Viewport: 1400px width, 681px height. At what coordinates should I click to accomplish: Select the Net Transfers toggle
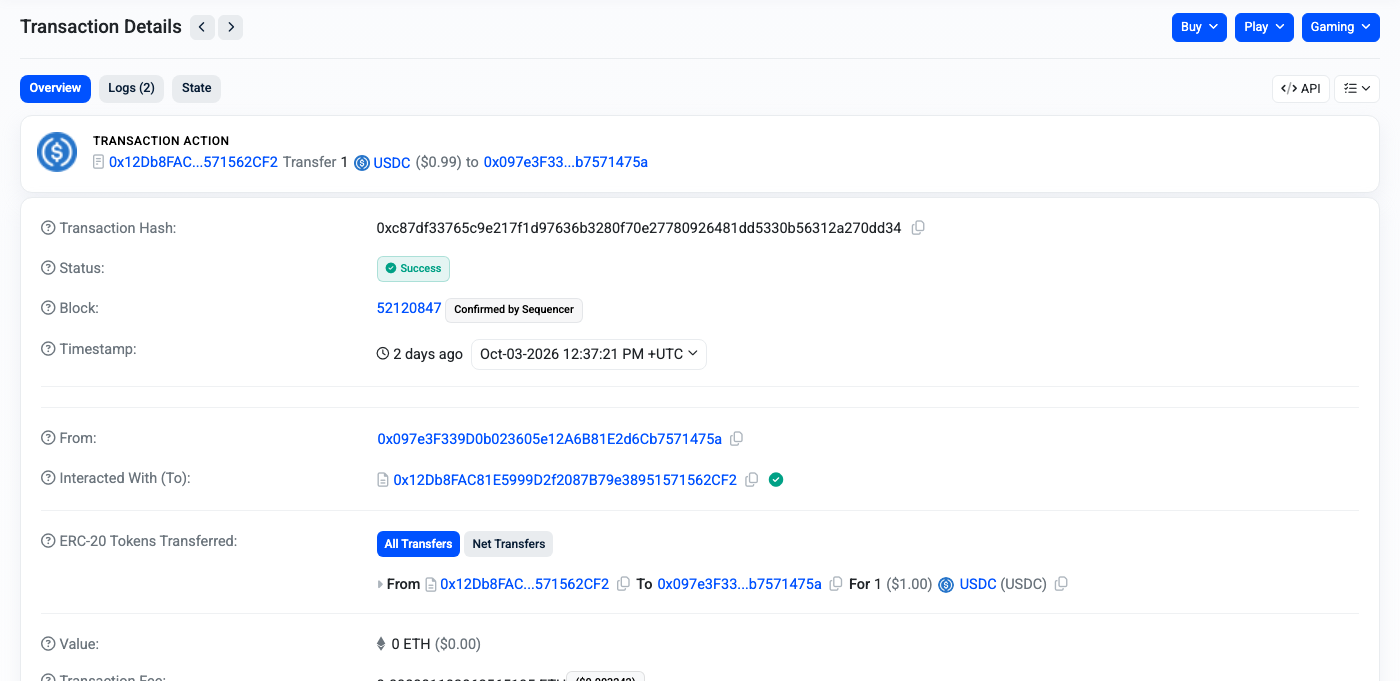coord(508,544)
